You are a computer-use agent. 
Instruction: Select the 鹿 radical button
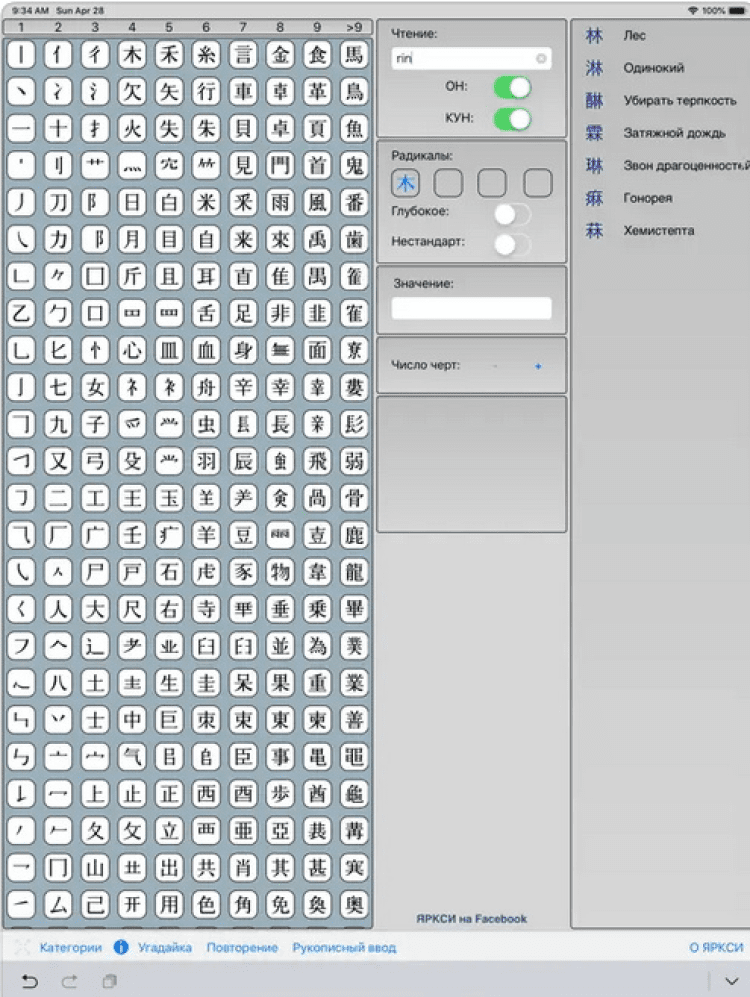coord(354,535)
